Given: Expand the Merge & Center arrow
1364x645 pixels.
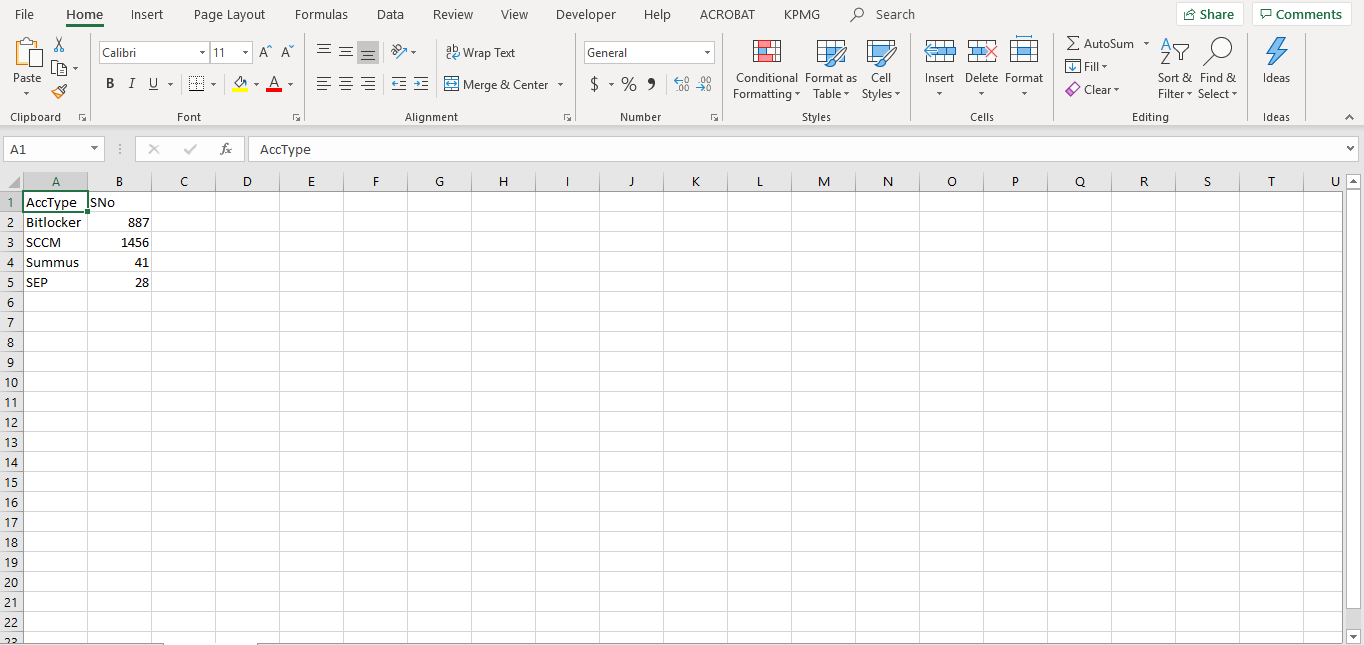Looking at the screenshot, I should tap(560, 84).
